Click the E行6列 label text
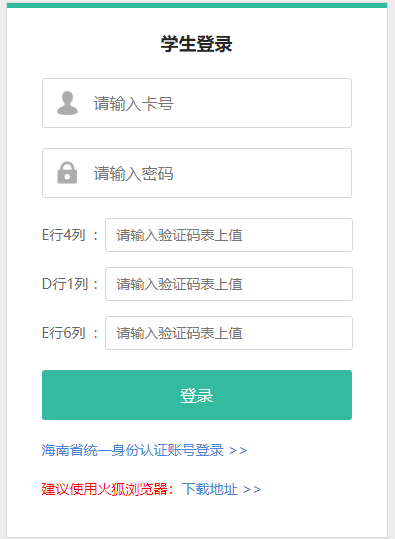This screenshot has height=539, width=395. [x=64, y=333]
